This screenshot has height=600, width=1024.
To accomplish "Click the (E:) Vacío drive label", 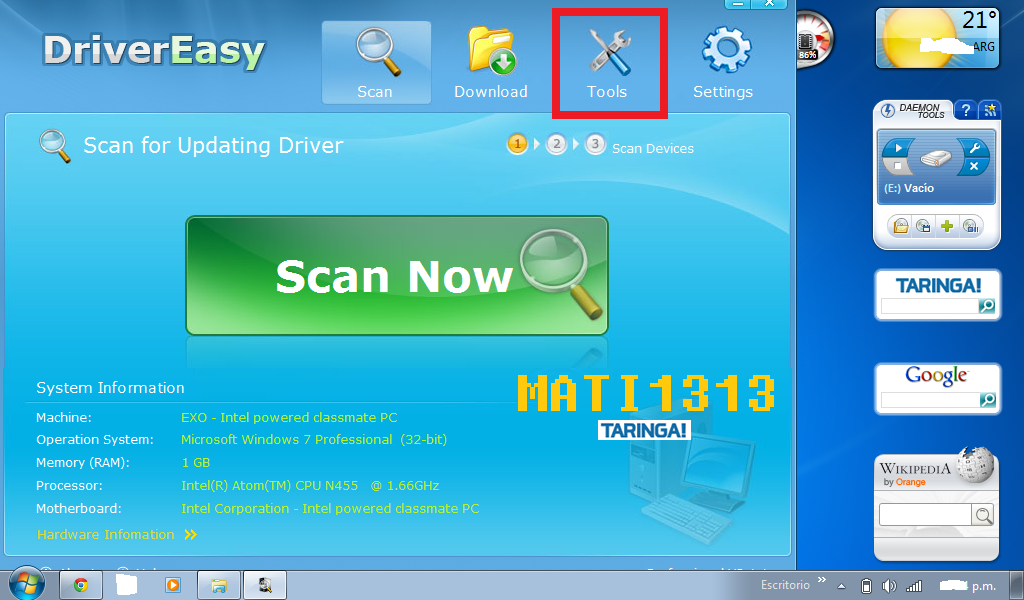I will 908,188.
